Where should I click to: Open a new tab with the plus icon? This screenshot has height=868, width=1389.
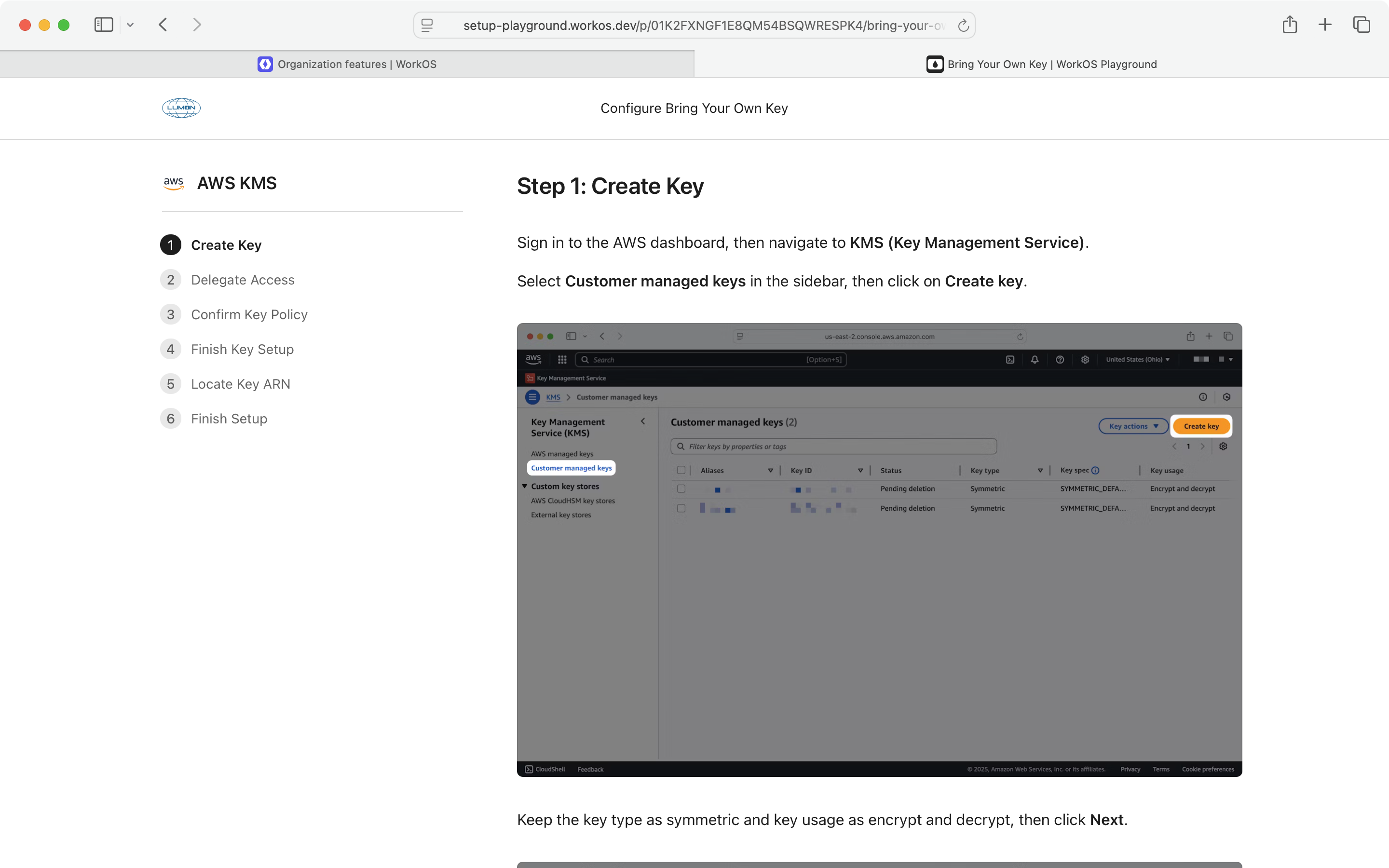(x=1325, y=25)
